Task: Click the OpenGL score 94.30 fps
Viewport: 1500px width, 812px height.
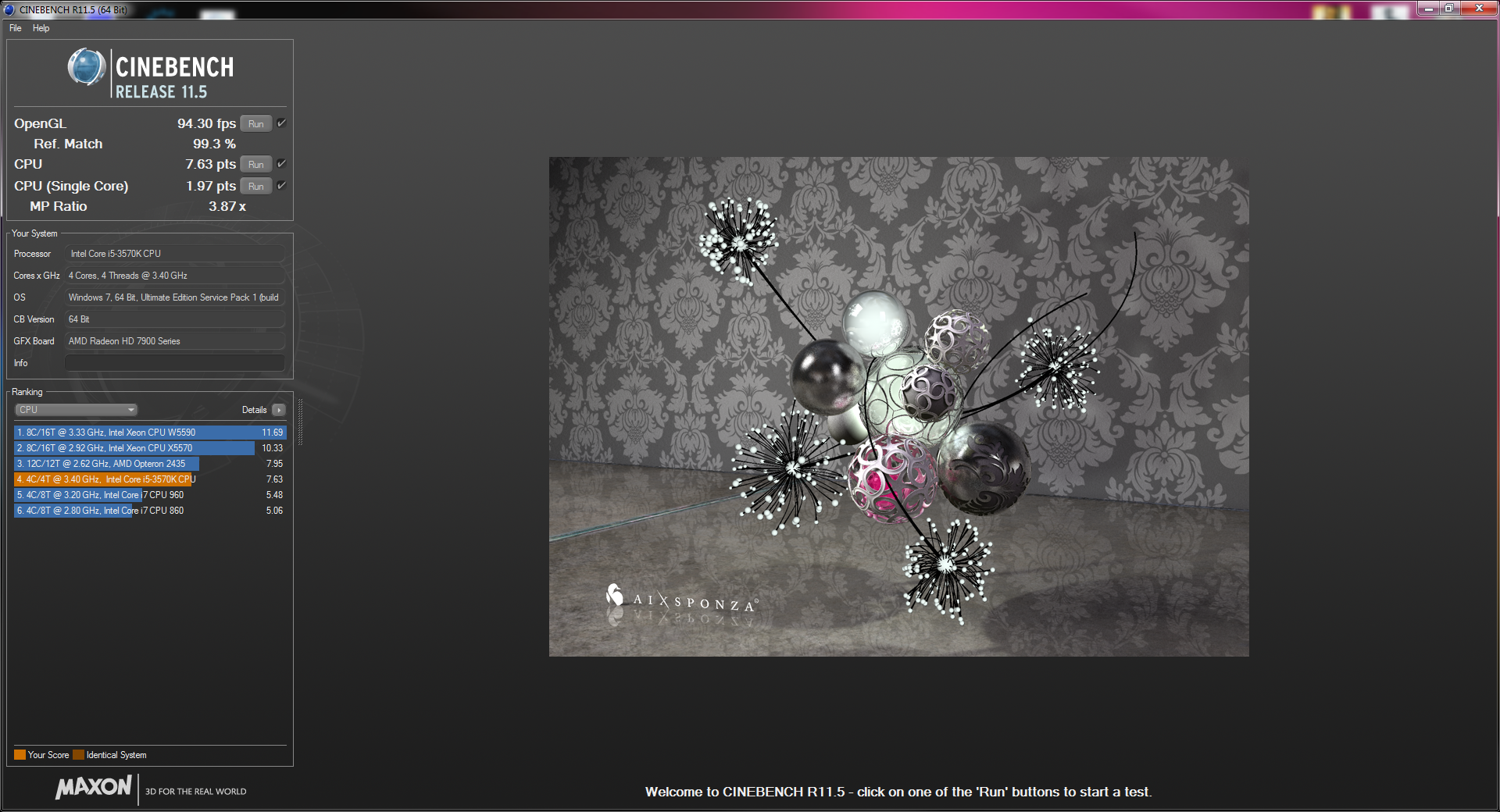Action: pos(206,123)
